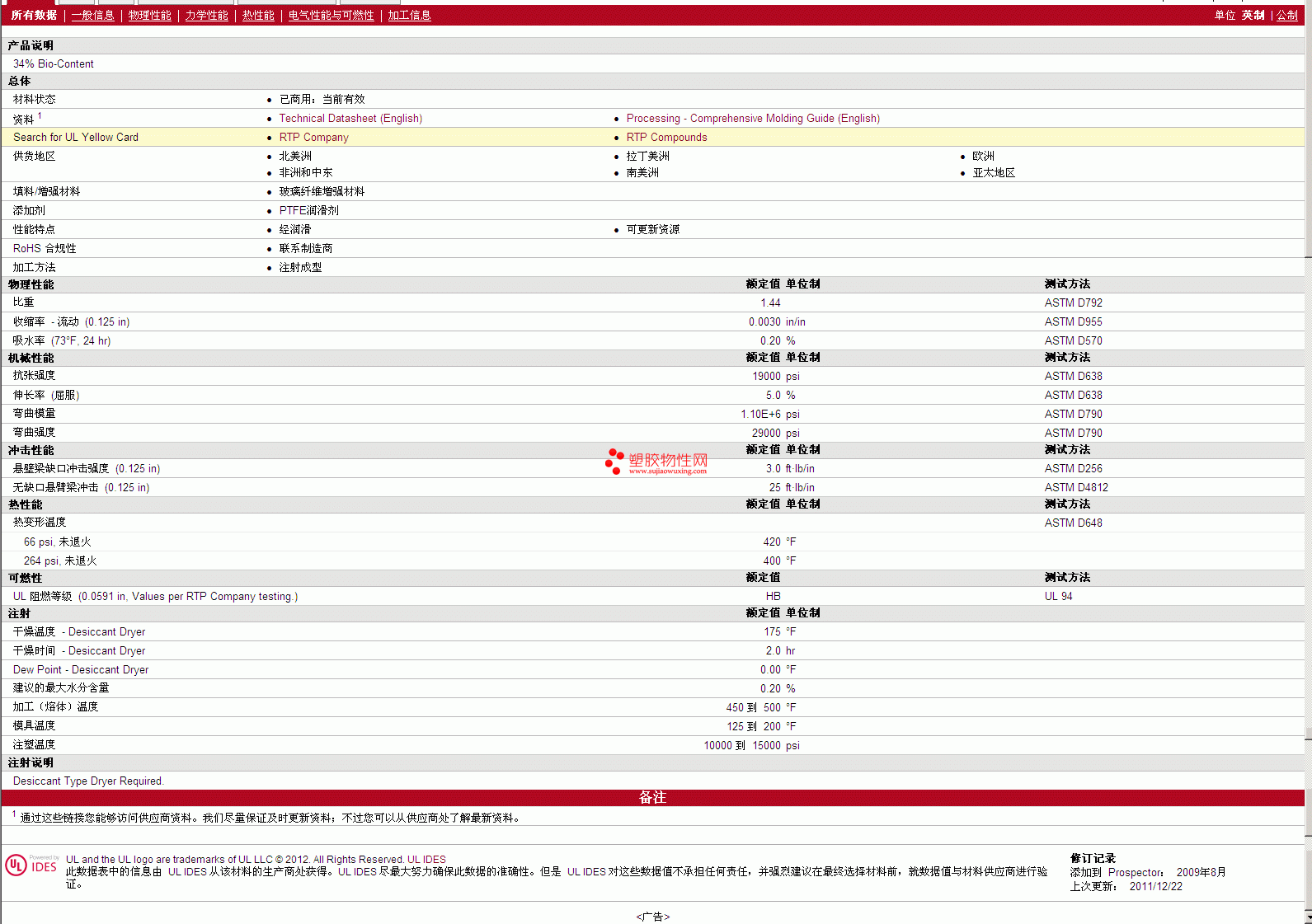The image size is (1312, 924).
Task: Click the 弯曲强度 value 29000
Action: coord(766,434)
